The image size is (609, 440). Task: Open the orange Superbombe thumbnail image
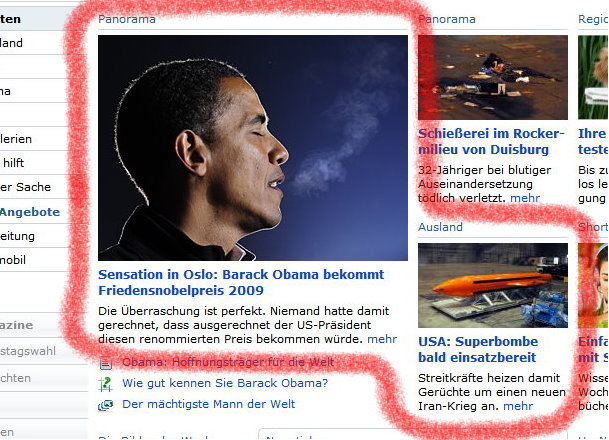pos(493,285)
